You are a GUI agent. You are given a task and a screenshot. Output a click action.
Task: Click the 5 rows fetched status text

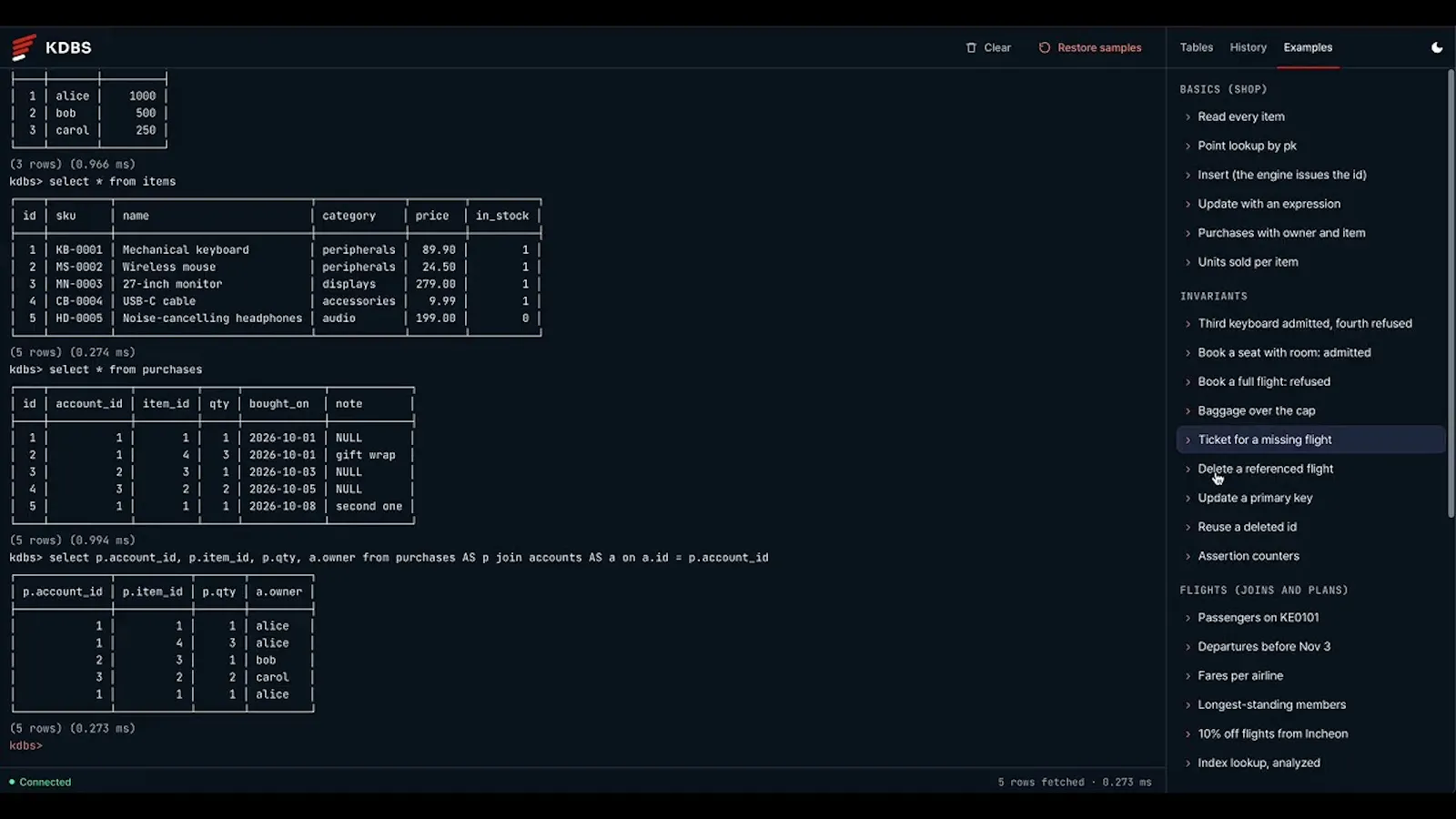pos(1041,782)
